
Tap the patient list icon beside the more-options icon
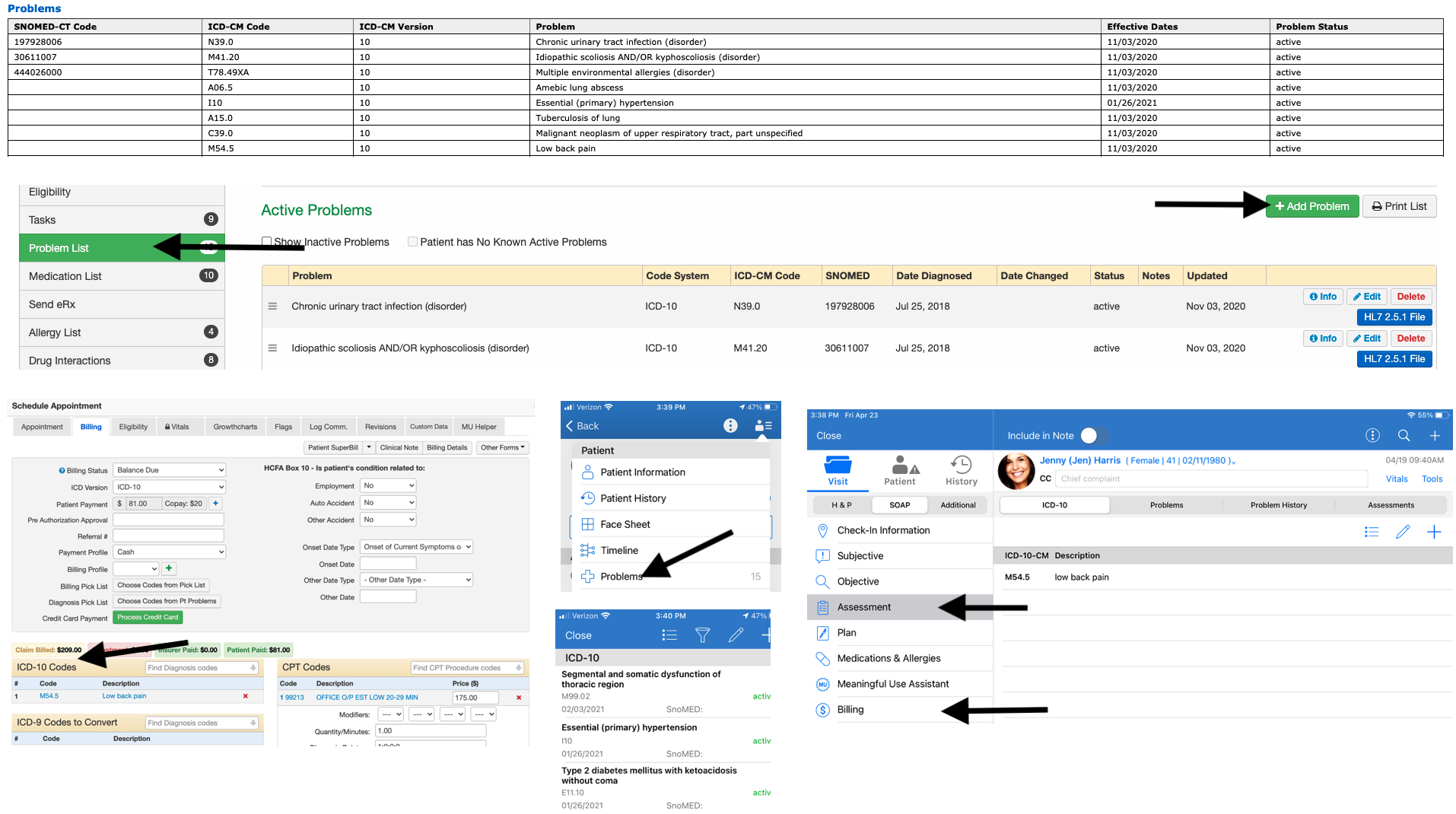[763, 426]
